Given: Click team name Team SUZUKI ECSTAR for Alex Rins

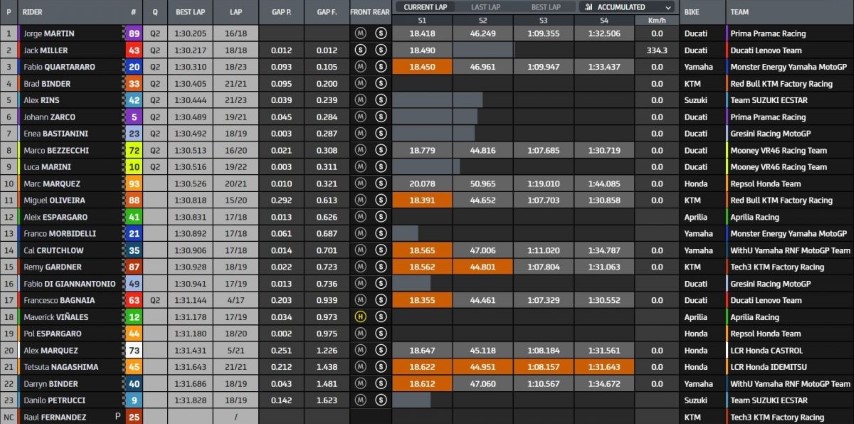Looking at the screenshot, I should (x=769, y=100).
